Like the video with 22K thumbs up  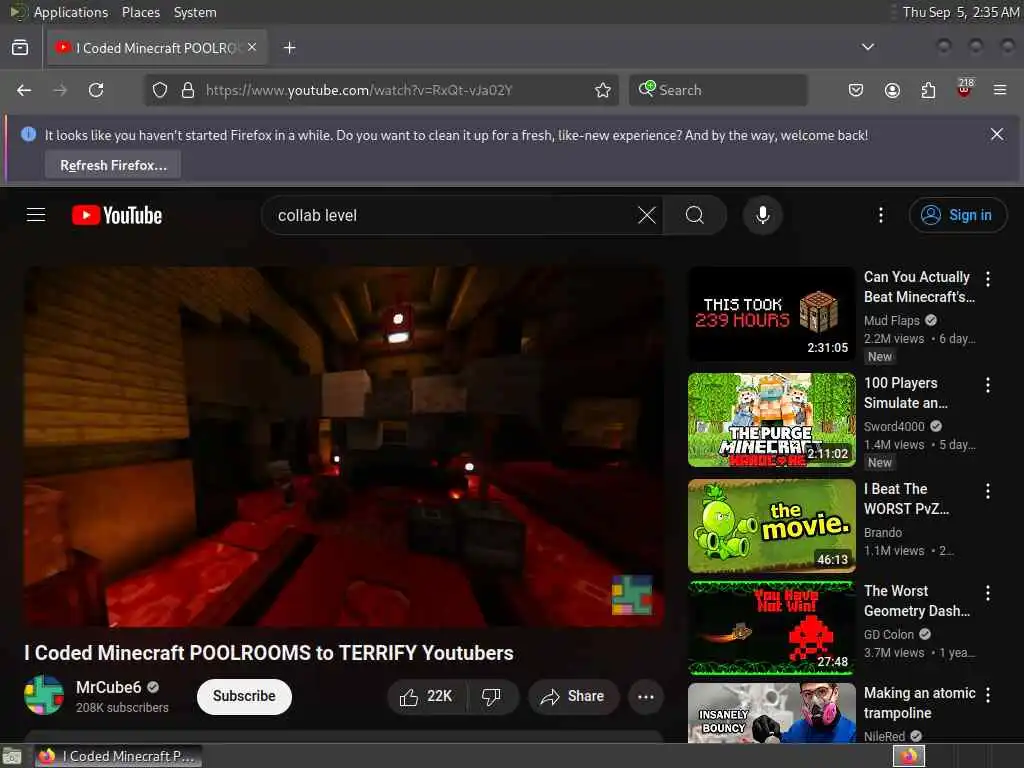pos(427,697)
